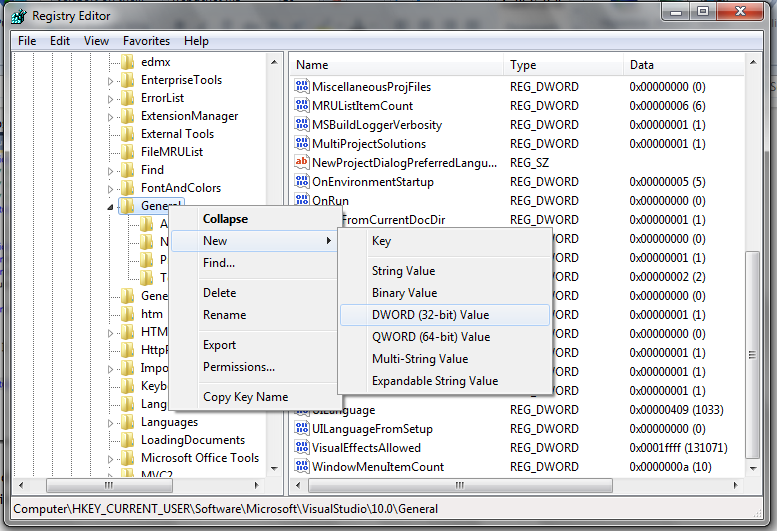Image resolution: width=777 pixels, height=531 pixels.
Task: Select Multi-String Value option
Action: pyautogui.click(x=445, y=359)
